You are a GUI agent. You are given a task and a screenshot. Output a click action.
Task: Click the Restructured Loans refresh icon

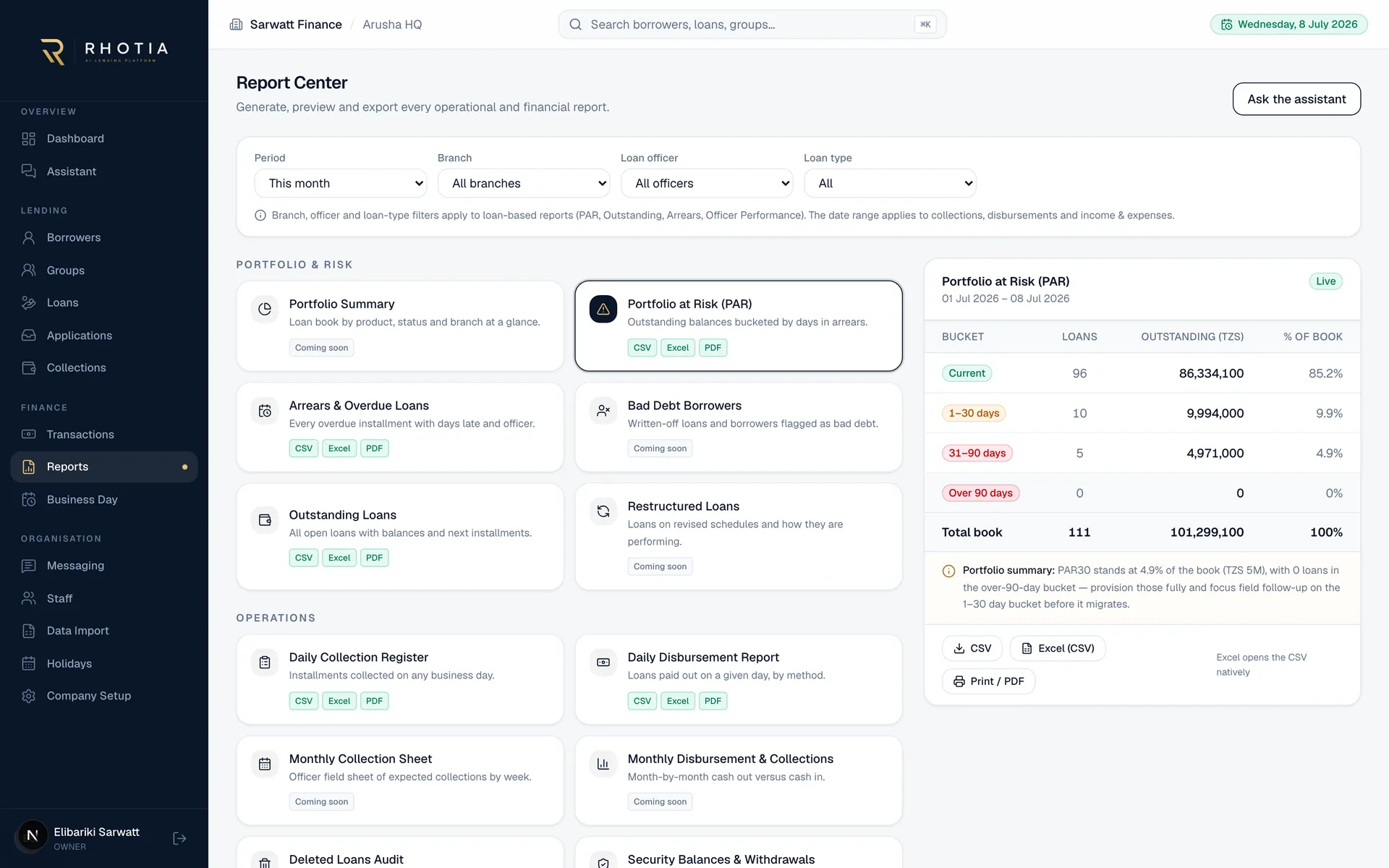point(603,511)
